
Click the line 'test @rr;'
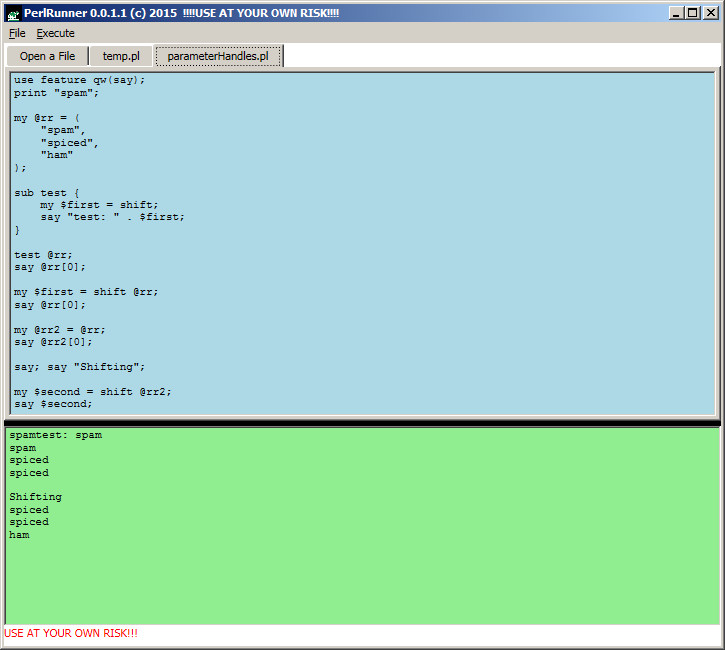43,255
